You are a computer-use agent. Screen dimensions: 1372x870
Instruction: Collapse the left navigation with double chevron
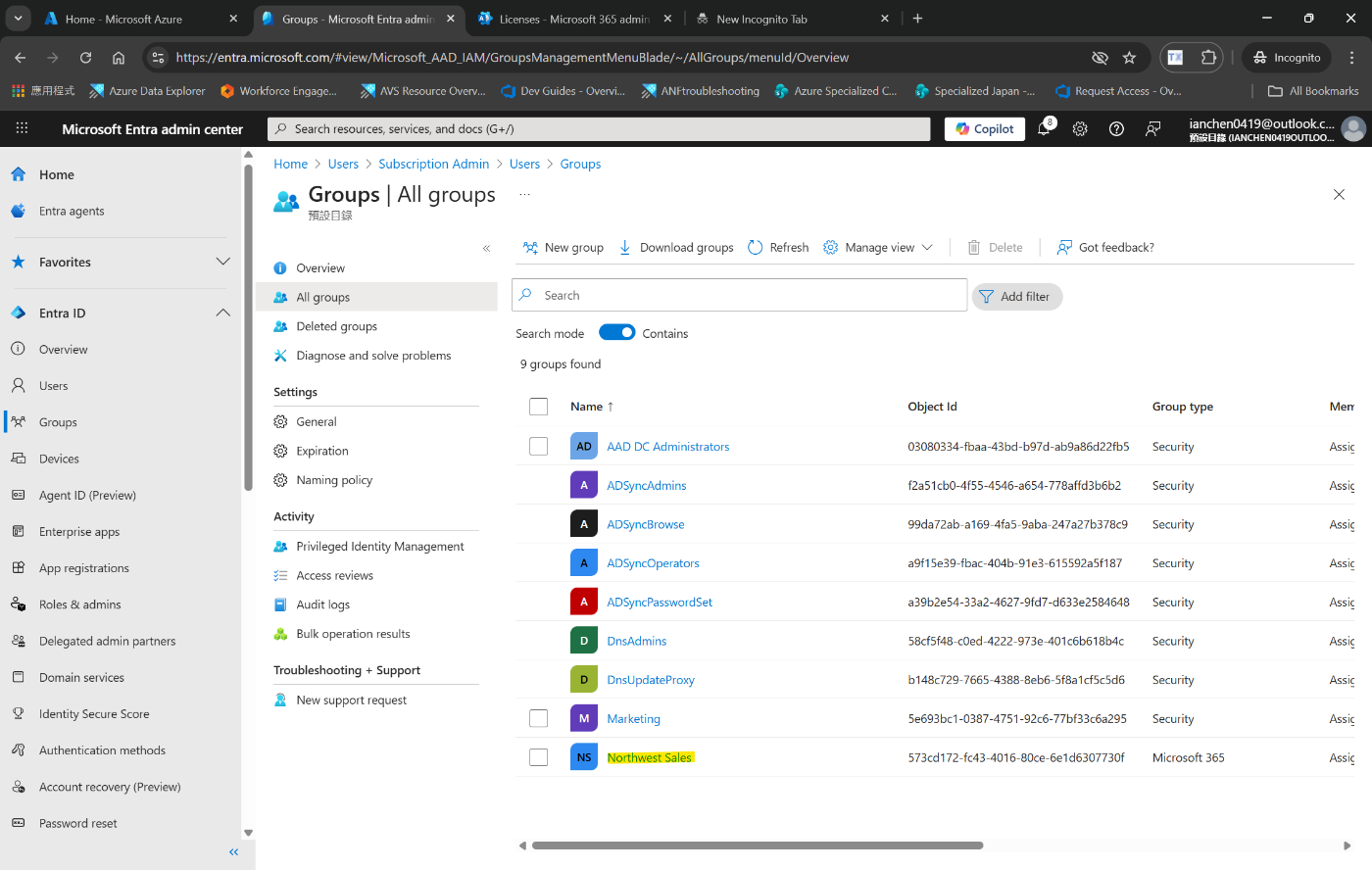[233, 852]
